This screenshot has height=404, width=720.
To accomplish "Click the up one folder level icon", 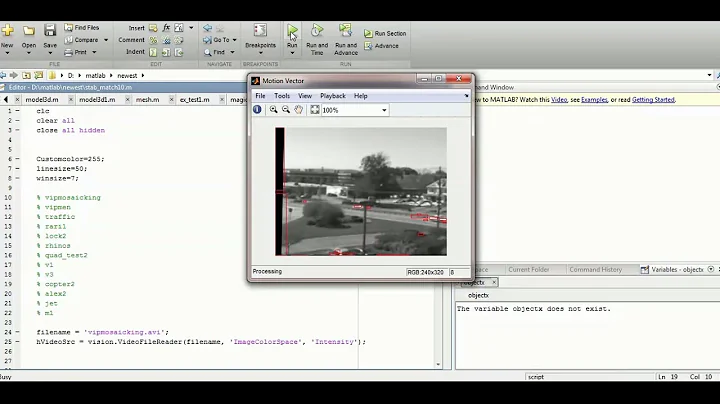I will point(26,75).
